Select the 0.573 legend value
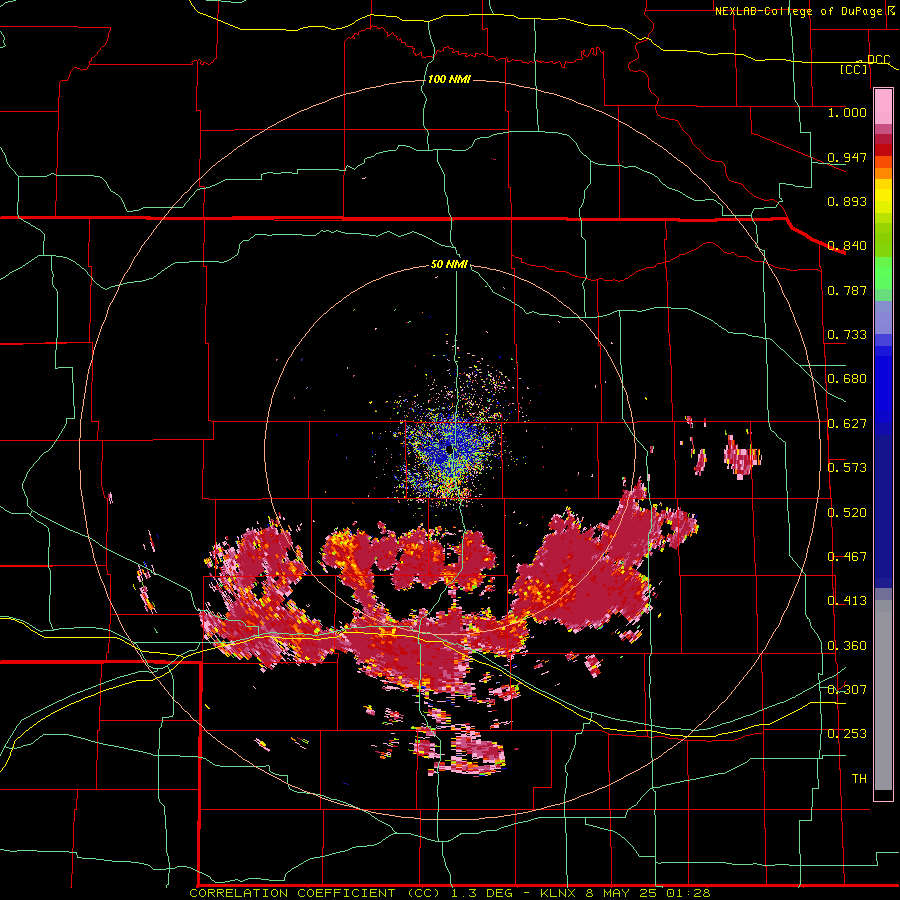This screenshot has height=900, width=900. click(x=847, y=468)
